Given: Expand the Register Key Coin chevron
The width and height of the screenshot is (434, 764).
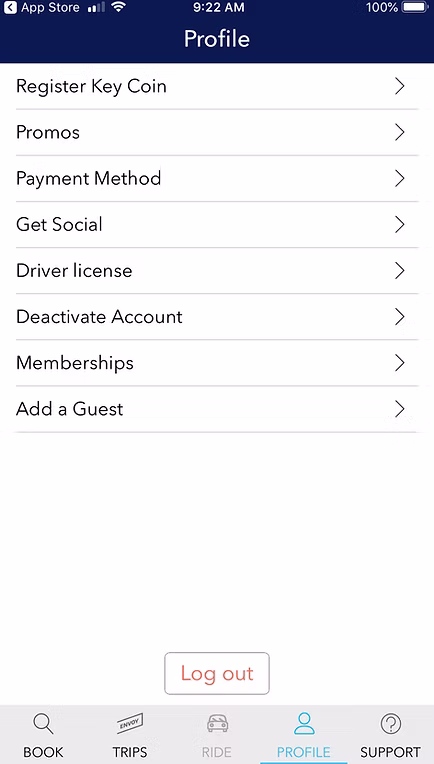Looking at the screenshot, I should (x=400, y=86).
